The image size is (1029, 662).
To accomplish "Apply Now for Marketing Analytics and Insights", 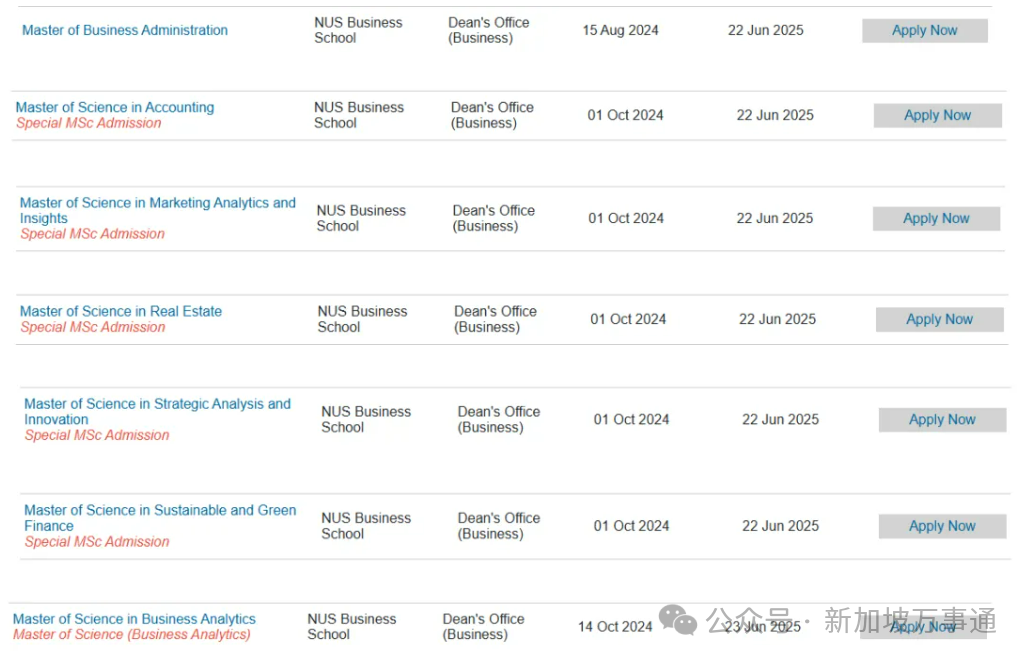I will pyautogui.click(x=936, y=218).
